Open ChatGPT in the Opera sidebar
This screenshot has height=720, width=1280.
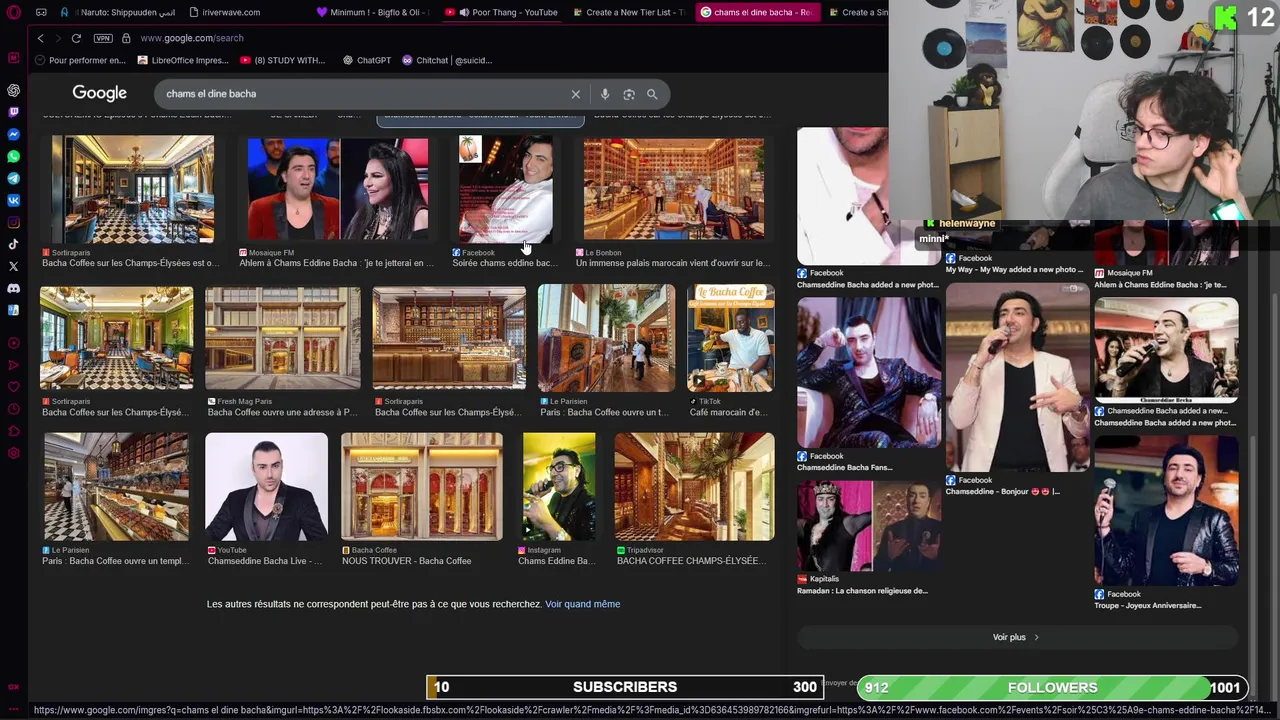(x=13, y=90)
